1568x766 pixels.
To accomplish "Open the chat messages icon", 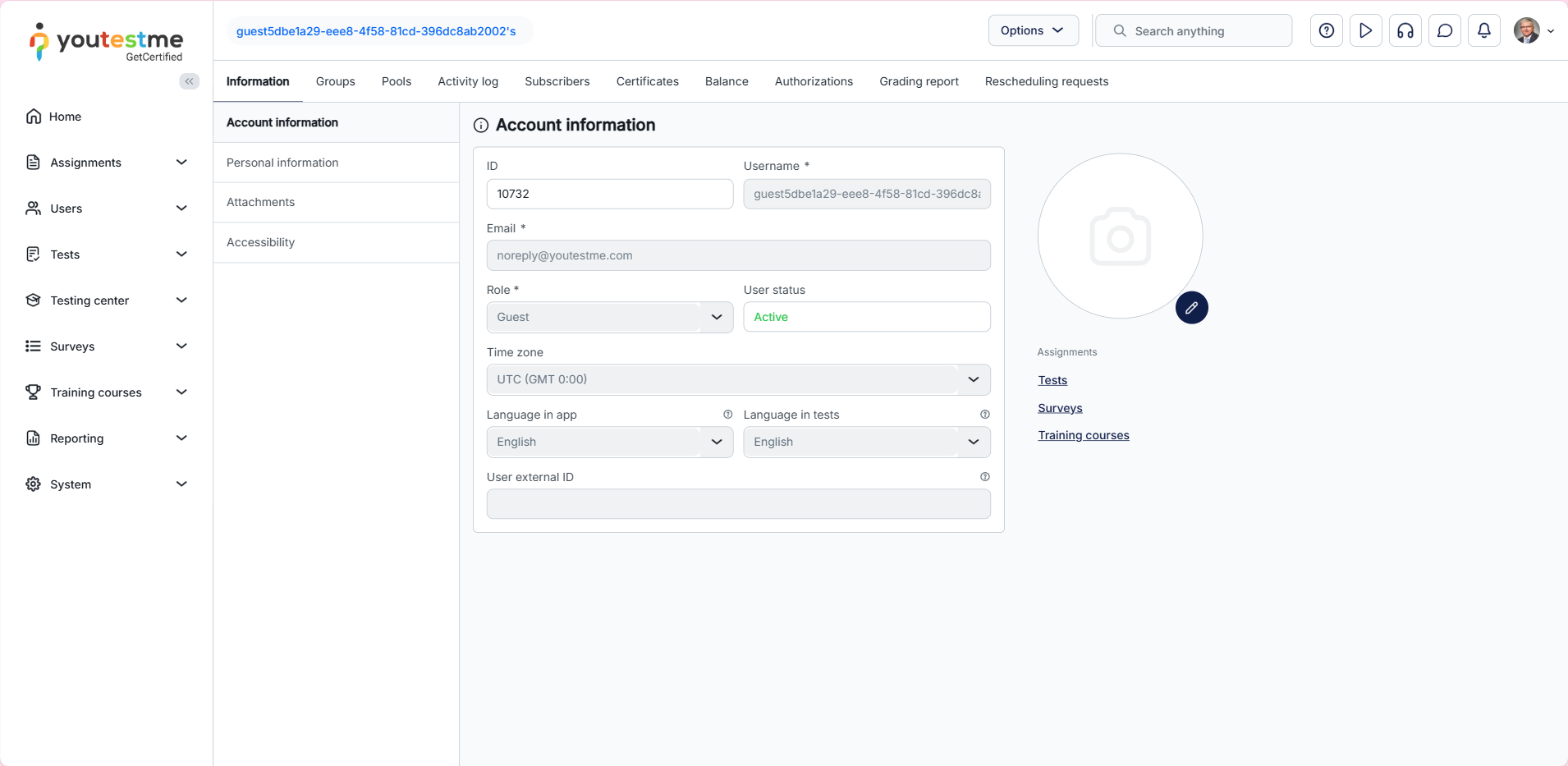I will pos(1444,31).
